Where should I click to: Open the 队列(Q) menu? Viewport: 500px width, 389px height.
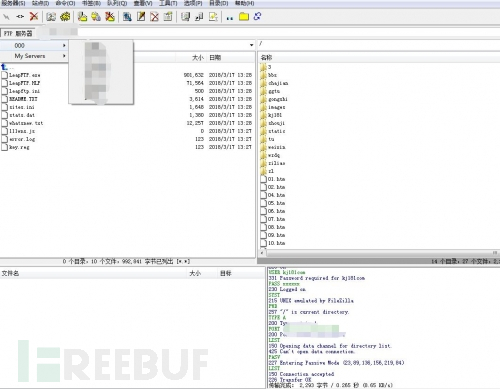pyautogui.click(x=117, y=3)
